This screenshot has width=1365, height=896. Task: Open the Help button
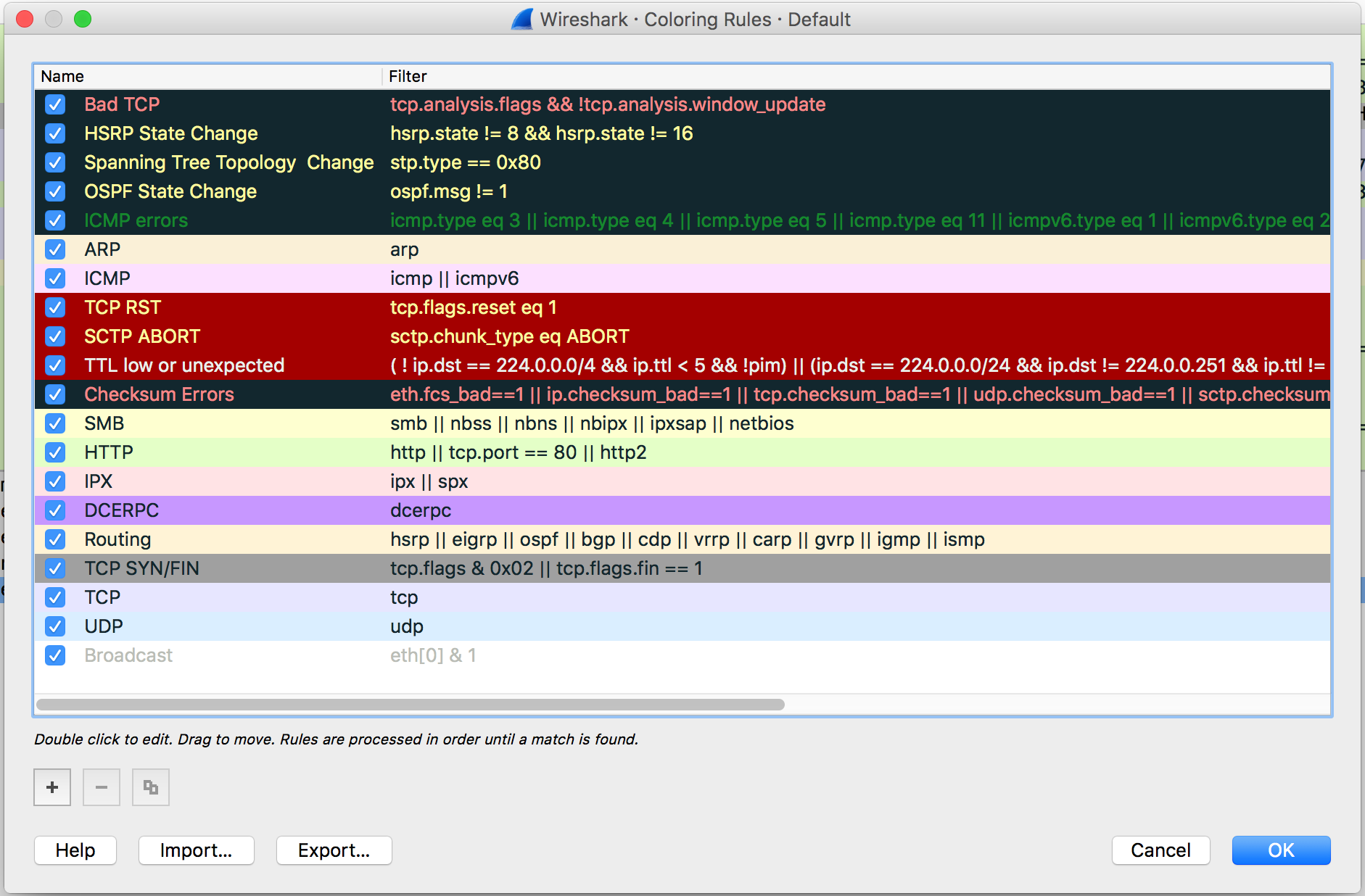pos(75,850)
